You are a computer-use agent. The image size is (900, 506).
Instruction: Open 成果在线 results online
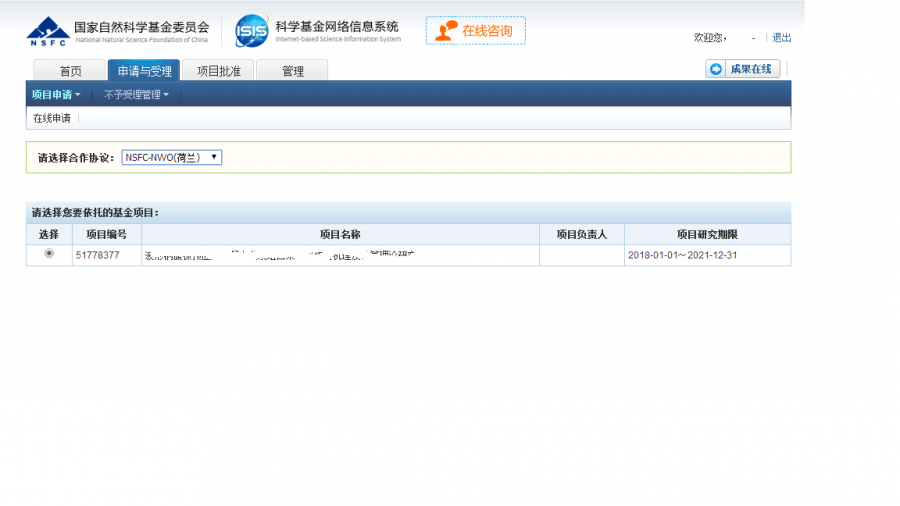tap(743, 69)
